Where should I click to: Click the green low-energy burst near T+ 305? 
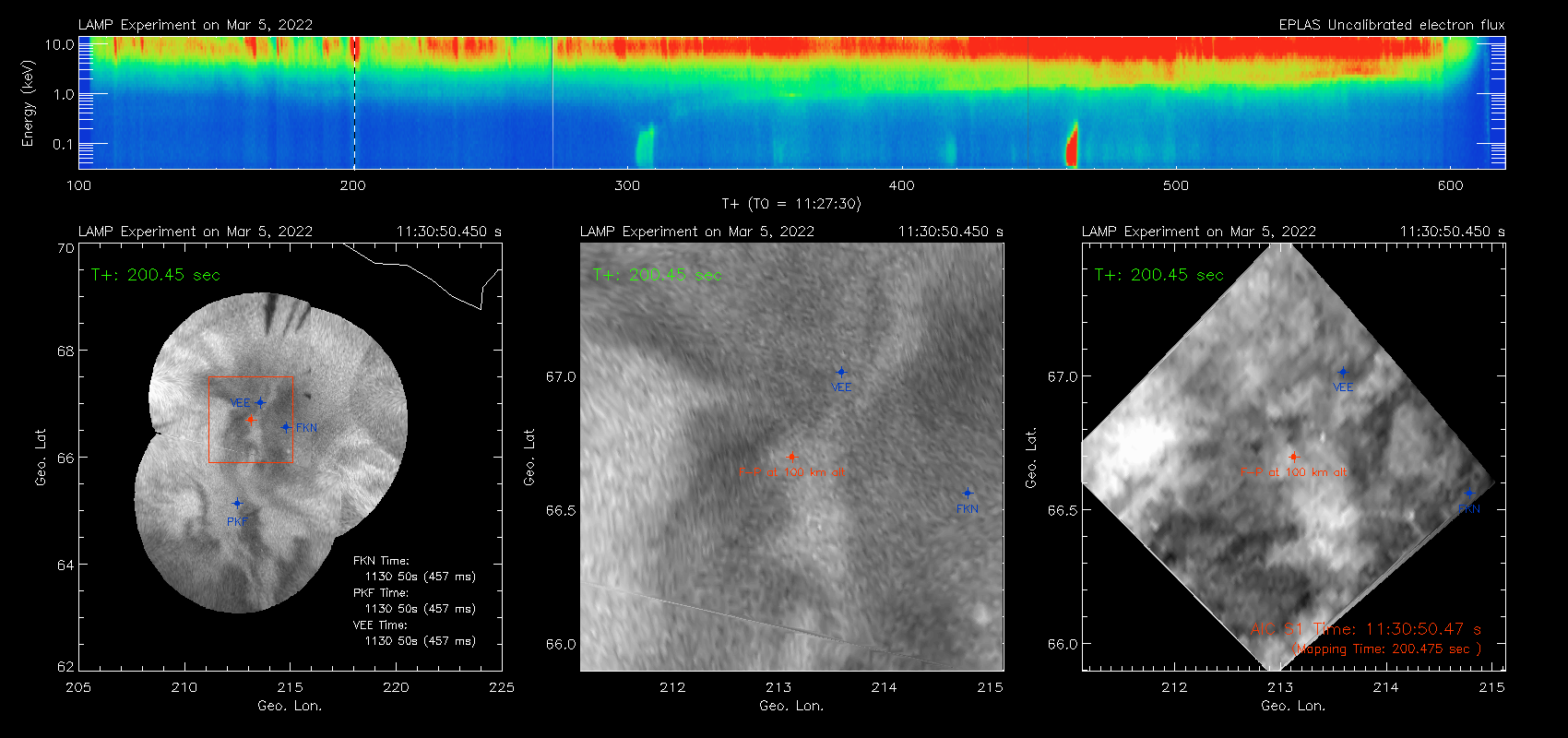coord(645,146)
